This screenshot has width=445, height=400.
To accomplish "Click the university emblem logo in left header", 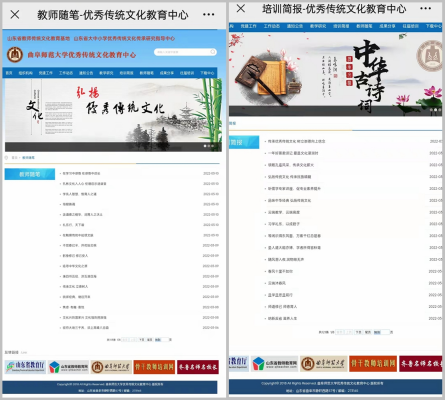I will pyautogui.click(x=15, y=55).
